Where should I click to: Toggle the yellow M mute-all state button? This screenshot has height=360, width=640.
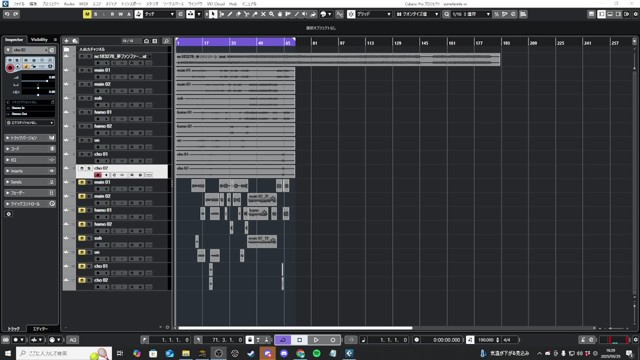[x=87, y=14]
